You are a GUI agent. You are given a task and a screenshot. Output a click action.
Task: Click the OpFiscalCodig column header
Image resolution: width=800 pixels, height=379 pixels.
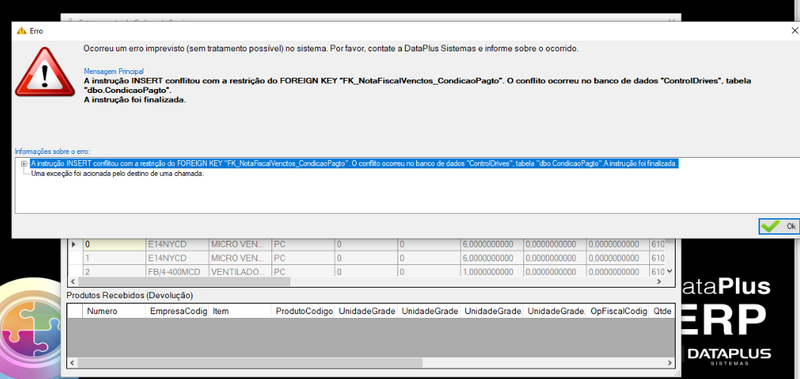pos(618,311)
